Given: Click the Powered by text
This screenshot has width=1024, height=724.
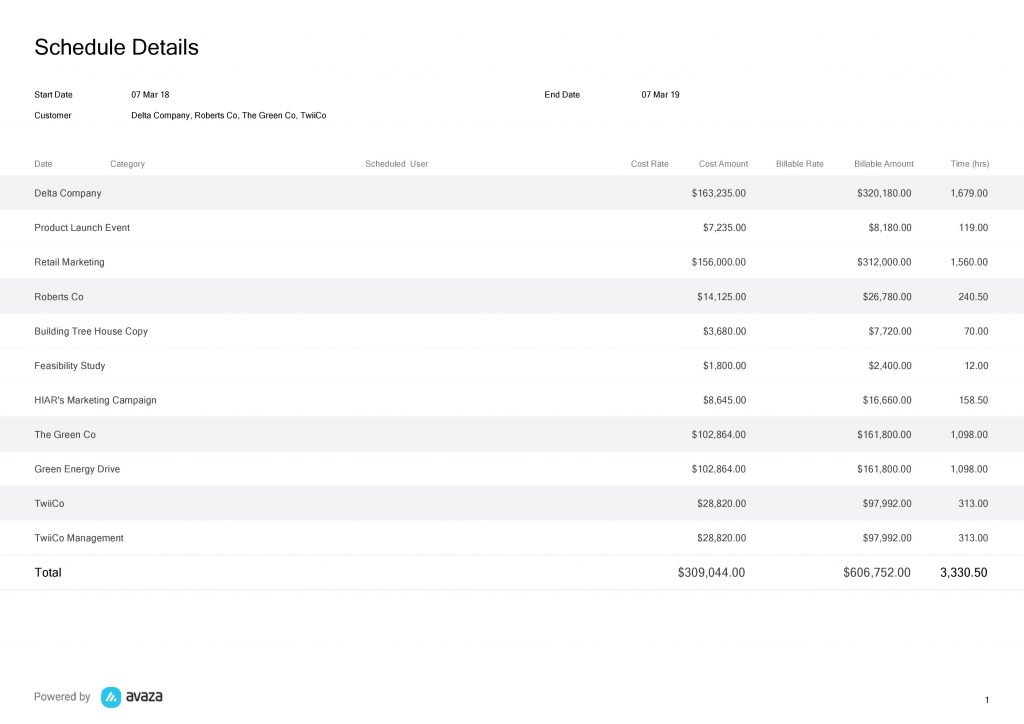Looking at the screenshot, I should click(62, 697).
